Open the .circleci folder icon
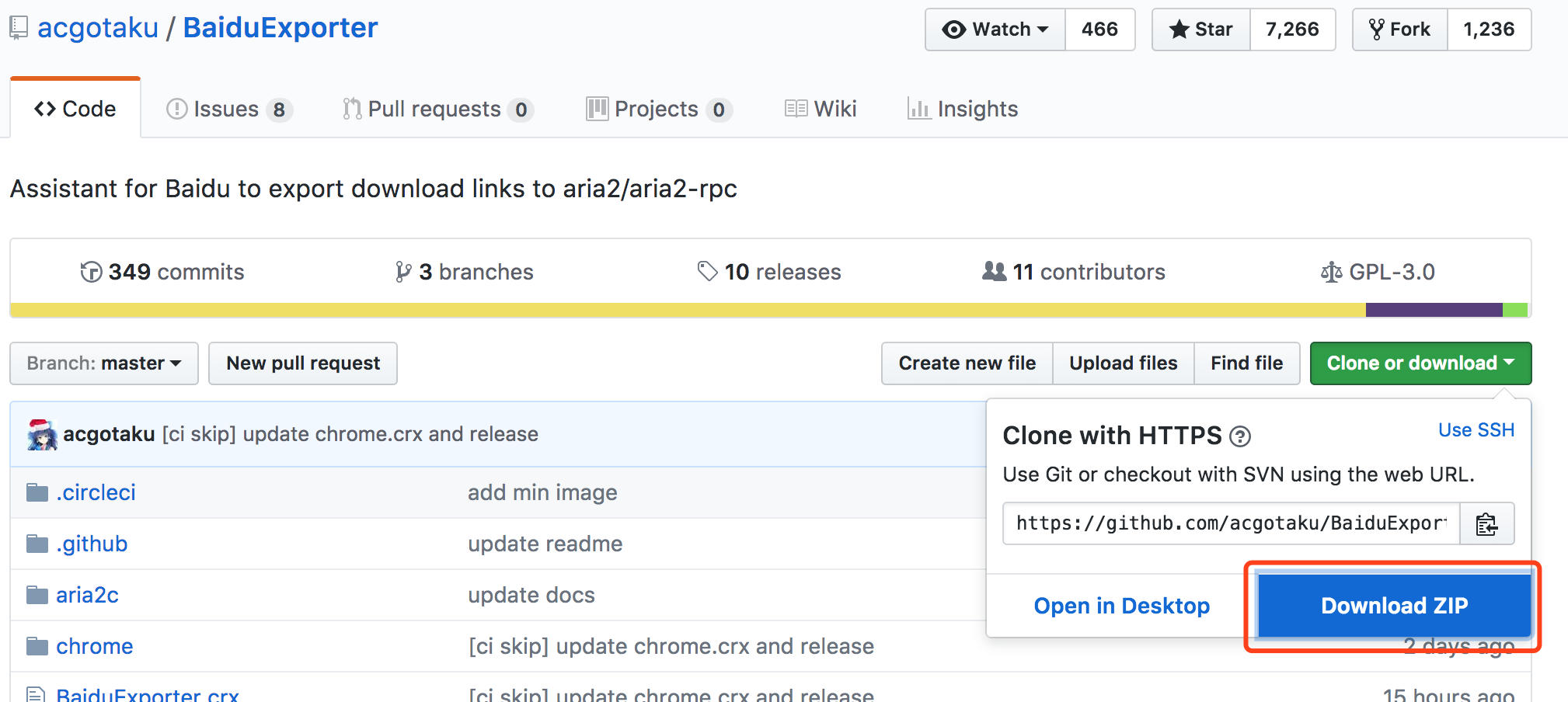This screenshot has height=702, width=1568. 37,492
